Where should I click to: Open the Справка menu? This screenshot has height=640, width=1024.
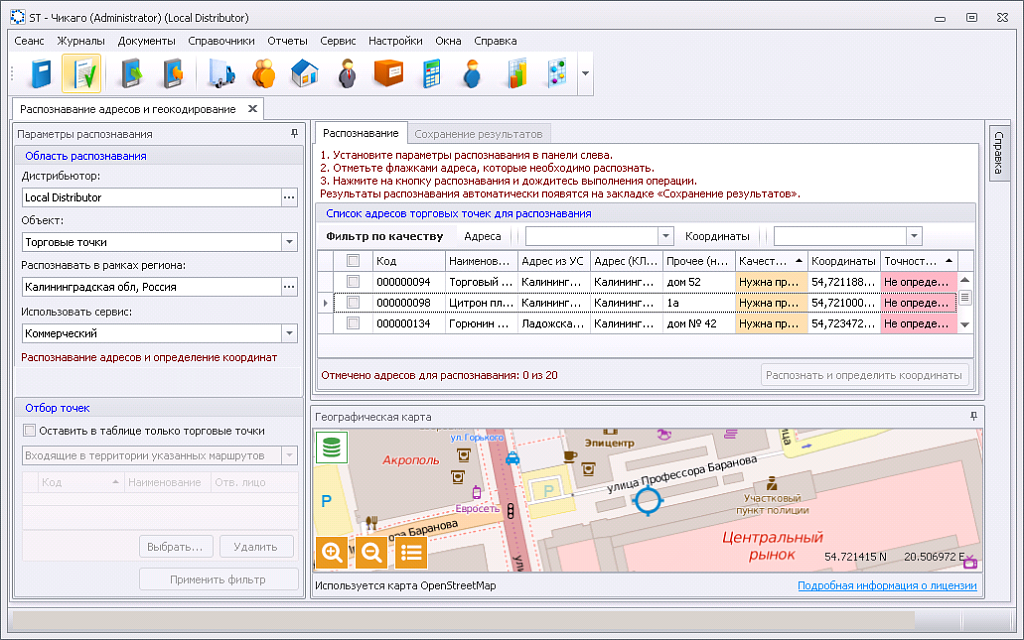496,40
